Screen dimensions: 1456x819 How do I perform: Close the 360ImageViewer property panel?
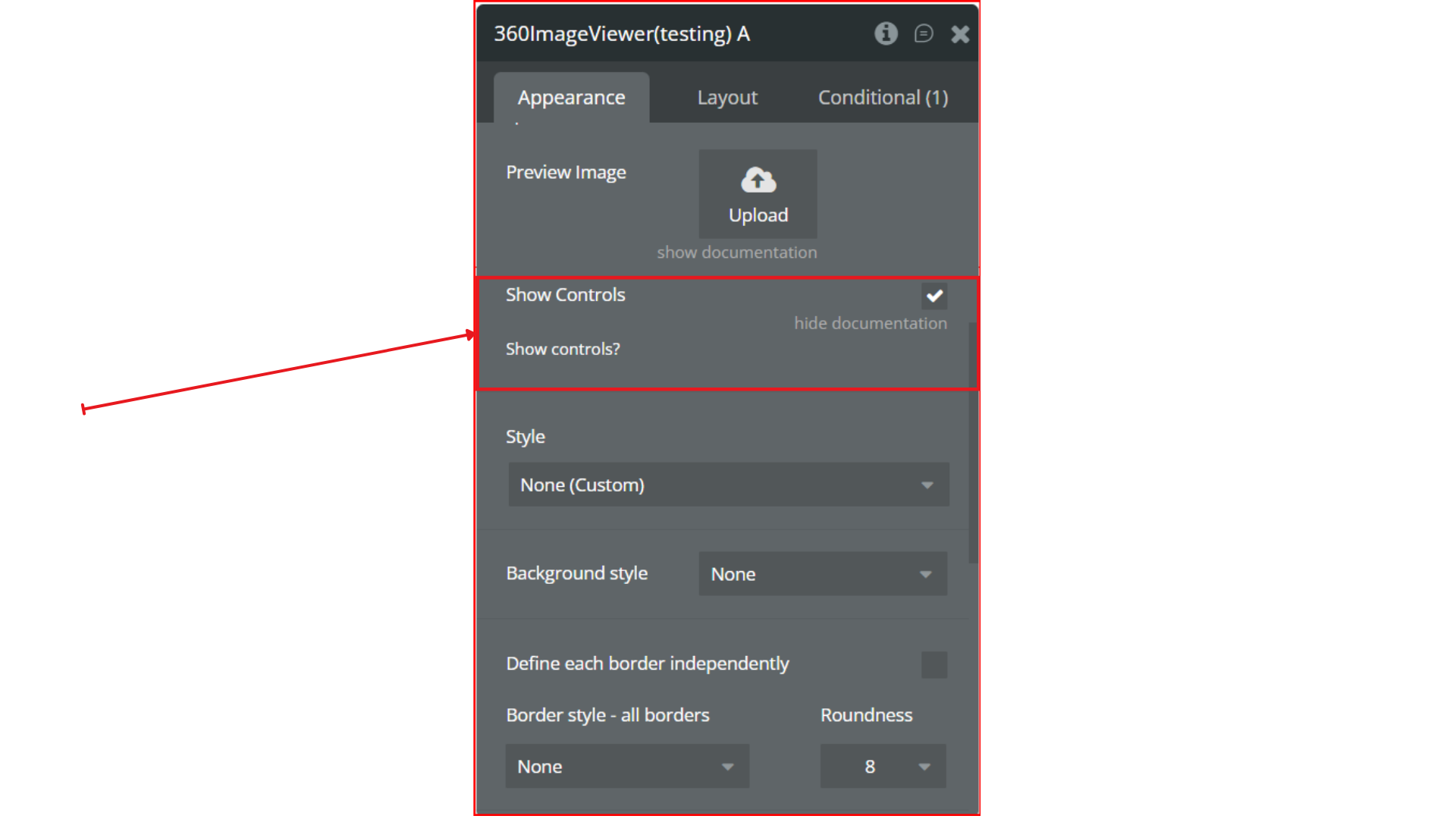click(960, 34)
